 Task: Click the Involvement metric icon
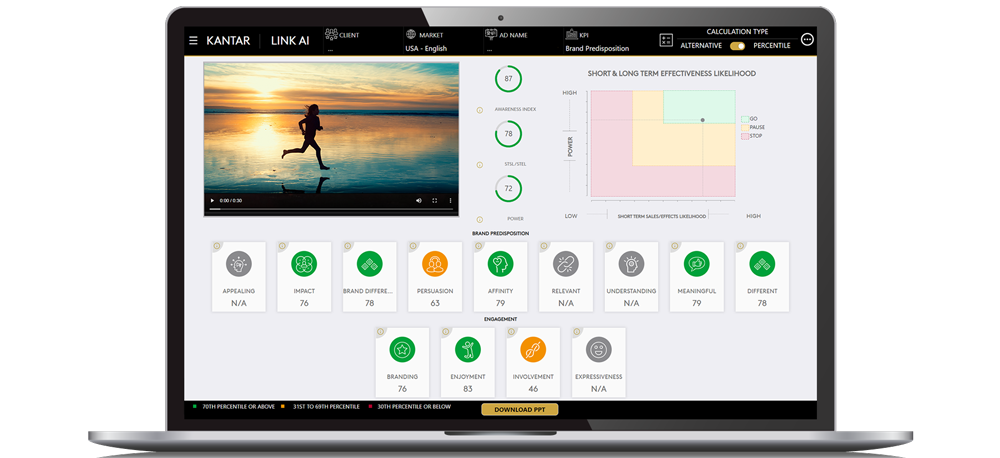tap(533, 350)
